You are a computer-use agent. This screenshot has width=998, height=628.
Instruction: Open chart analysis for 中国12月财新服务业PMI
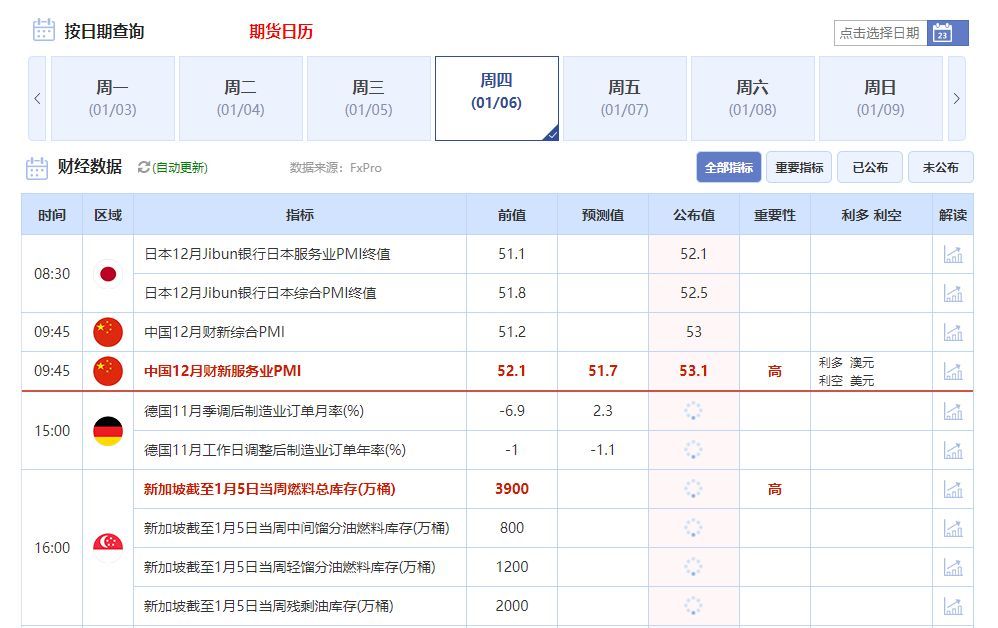(952, 371)
